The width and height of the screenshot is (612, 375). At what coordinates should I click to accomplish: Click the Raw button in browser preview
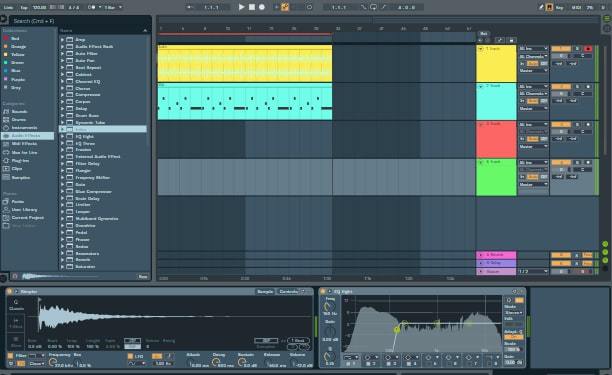[143, 276]
